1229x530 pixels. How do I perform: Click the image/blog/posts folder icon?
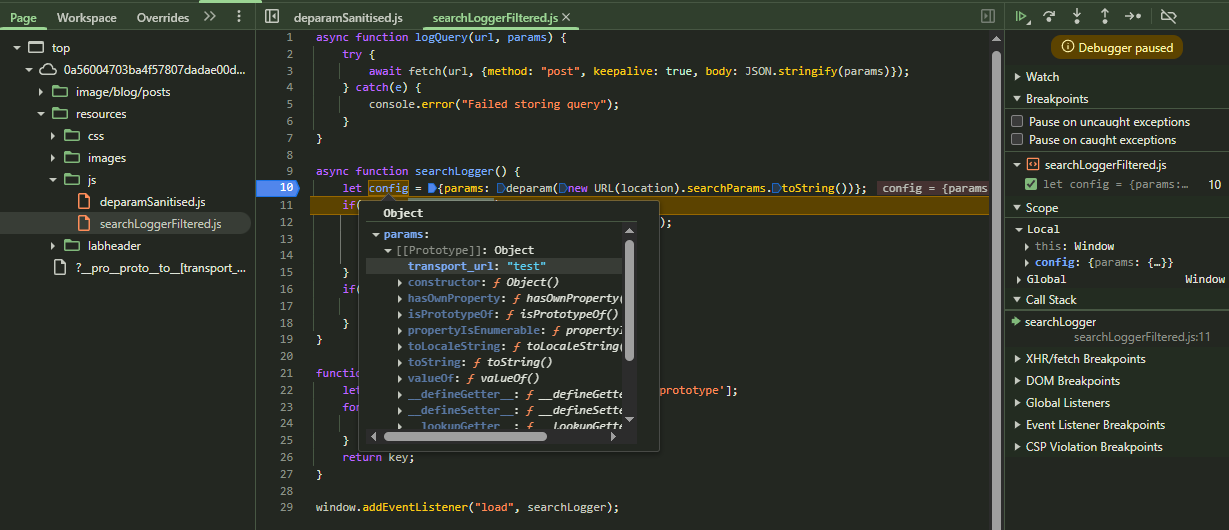[59, 92]
